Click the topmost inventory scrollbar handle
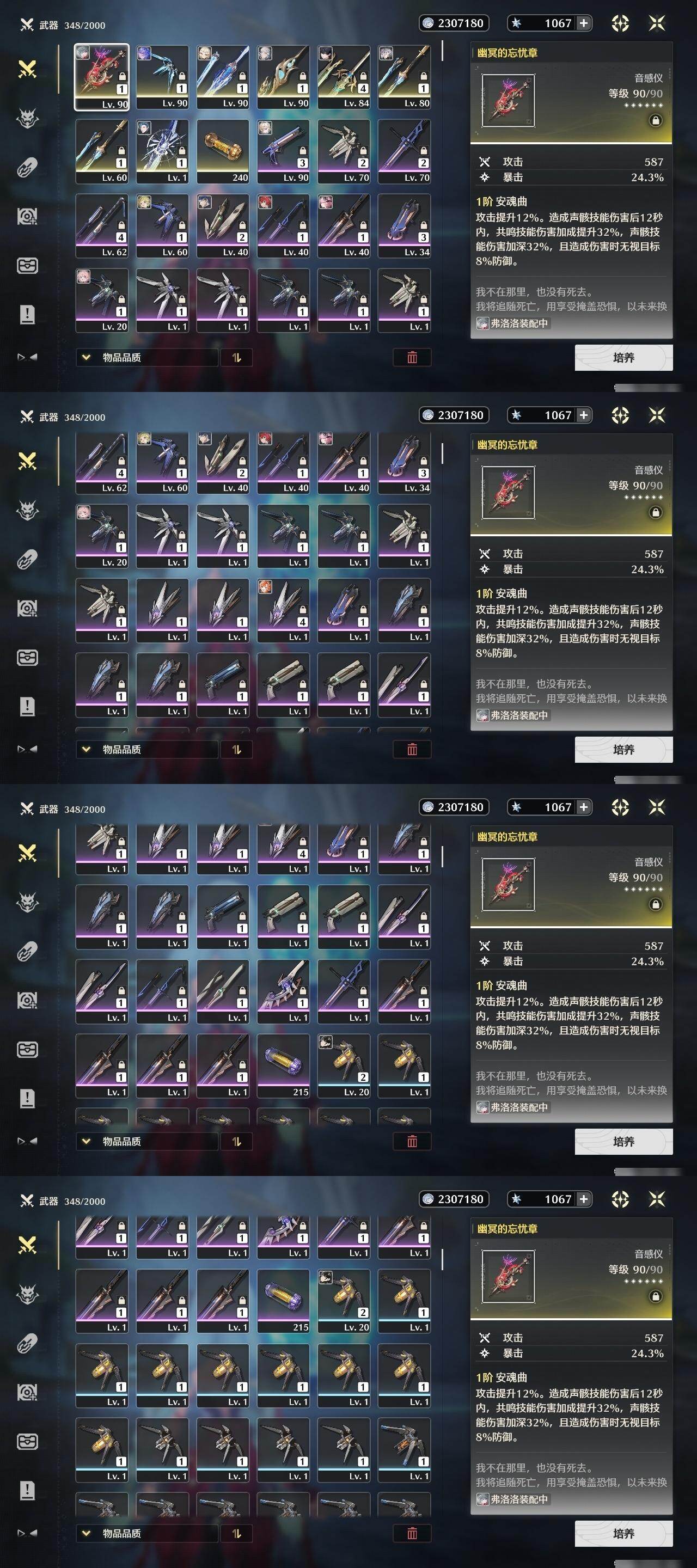Viewport: 697px width, 1568px height. point(442,51)
